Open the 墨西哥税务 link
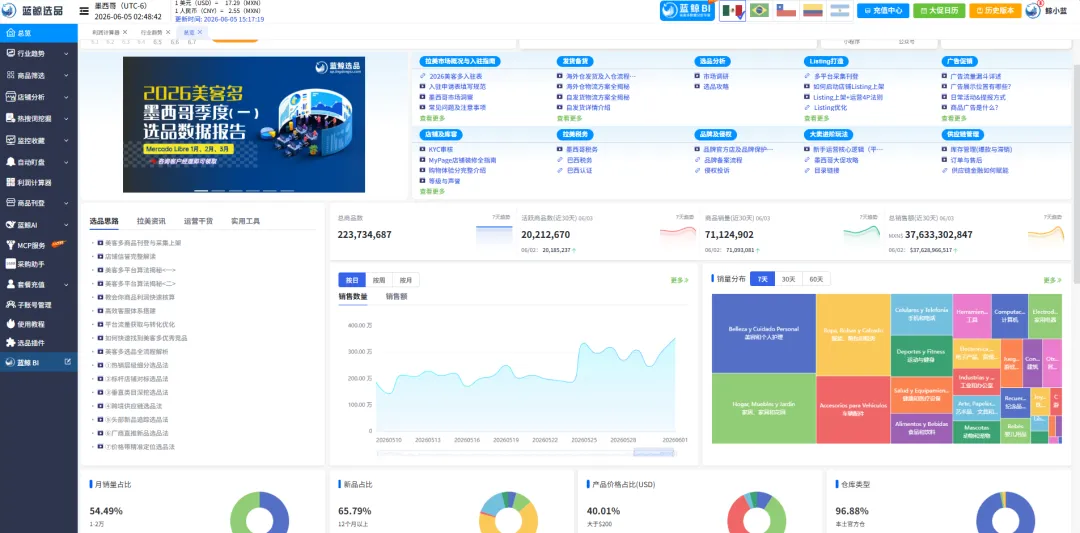The image size is (1080, 533). pyautogui.click(x=582, y=149)
